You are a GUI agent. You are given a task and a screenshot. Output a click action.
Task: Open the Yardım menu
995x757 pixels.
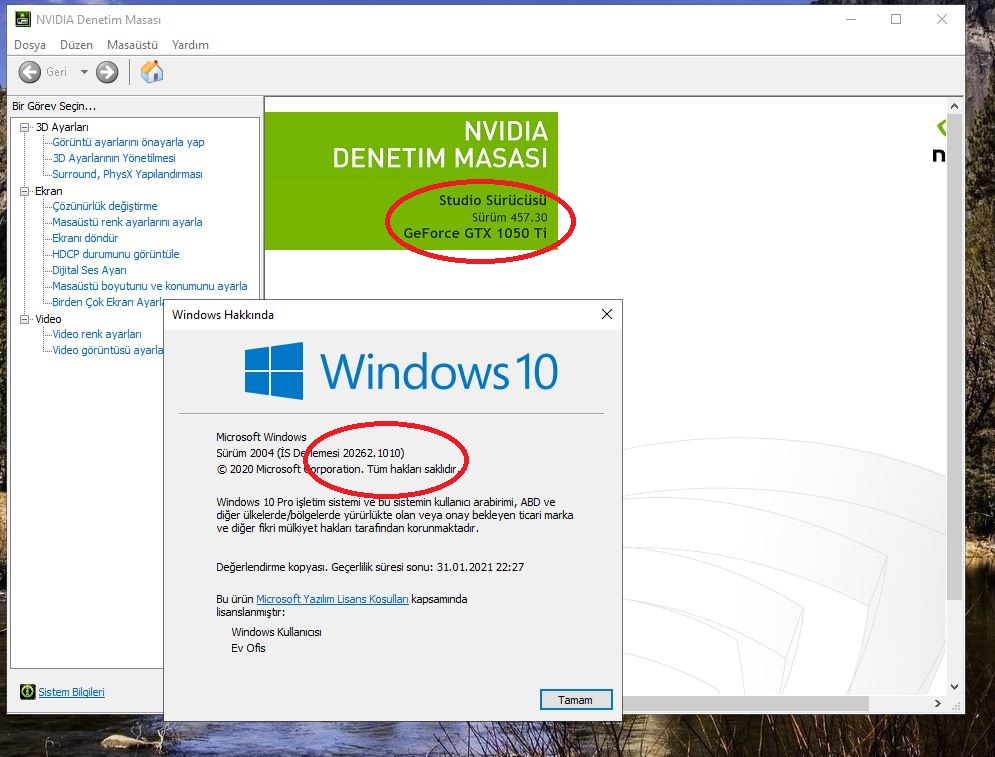coord(190,45)
